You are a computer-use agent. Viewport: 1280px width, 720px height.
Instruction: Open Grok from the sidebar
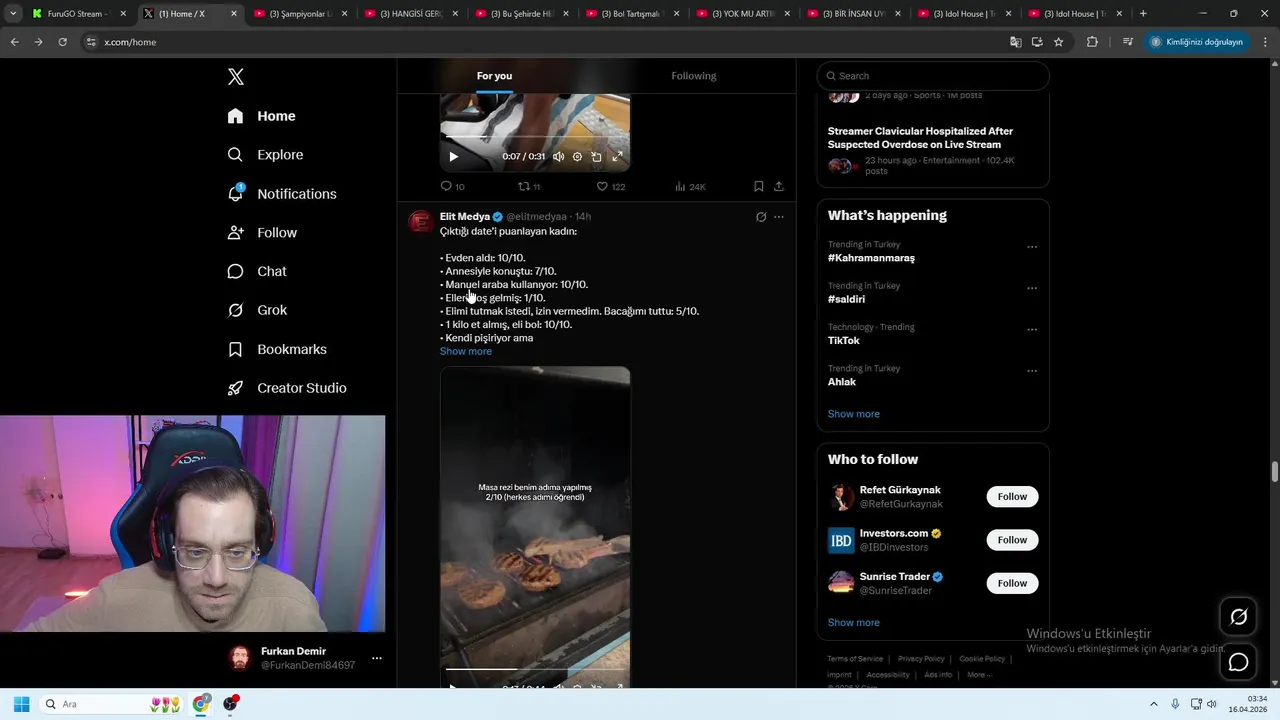point(257,310)
